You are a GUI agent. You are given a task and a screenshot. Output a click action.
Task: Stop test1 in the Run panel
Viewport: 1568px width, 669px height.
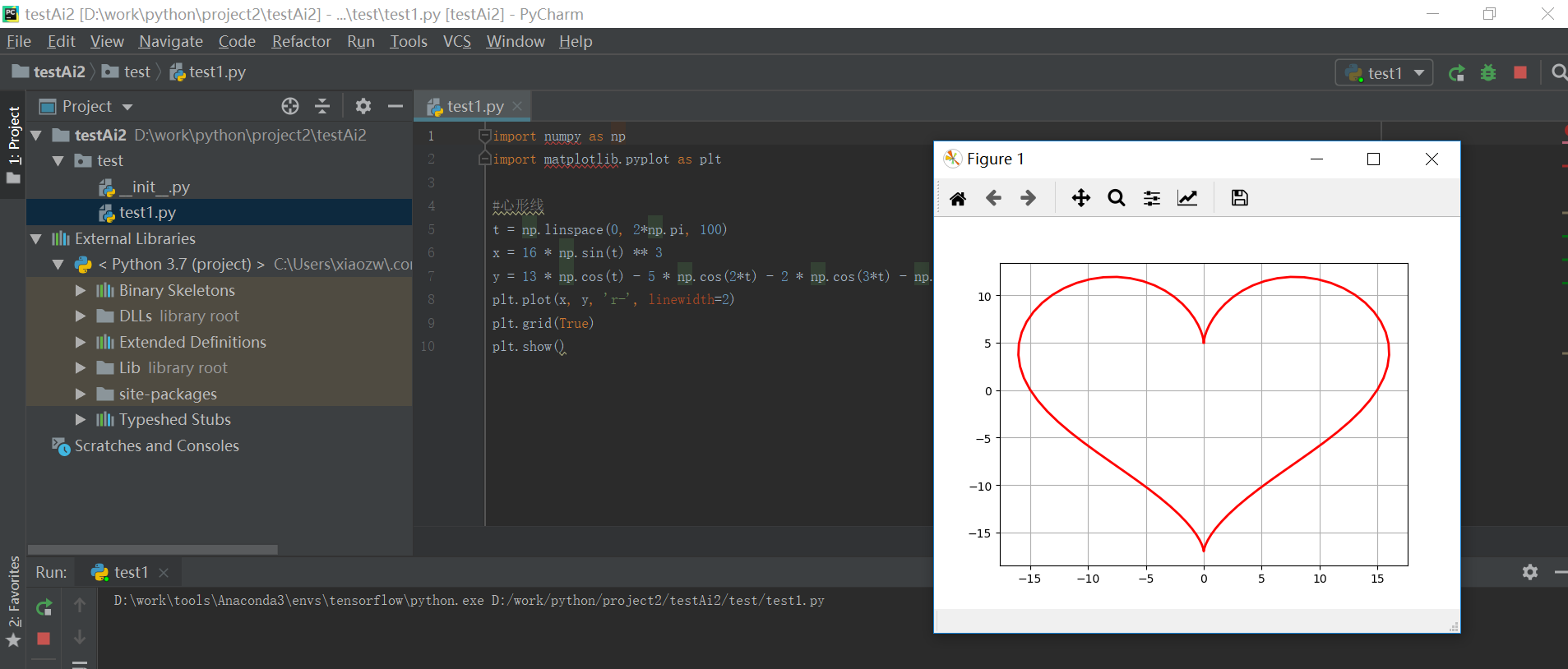(x=44, y=639)
